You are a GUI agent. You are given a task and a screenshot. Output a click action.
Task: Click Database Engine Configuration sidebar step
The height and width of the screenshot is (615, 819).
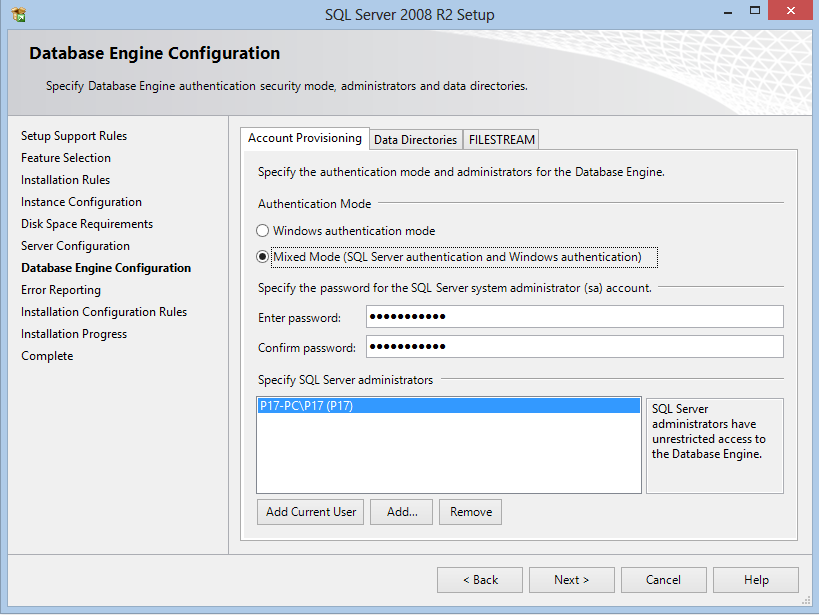106,268
